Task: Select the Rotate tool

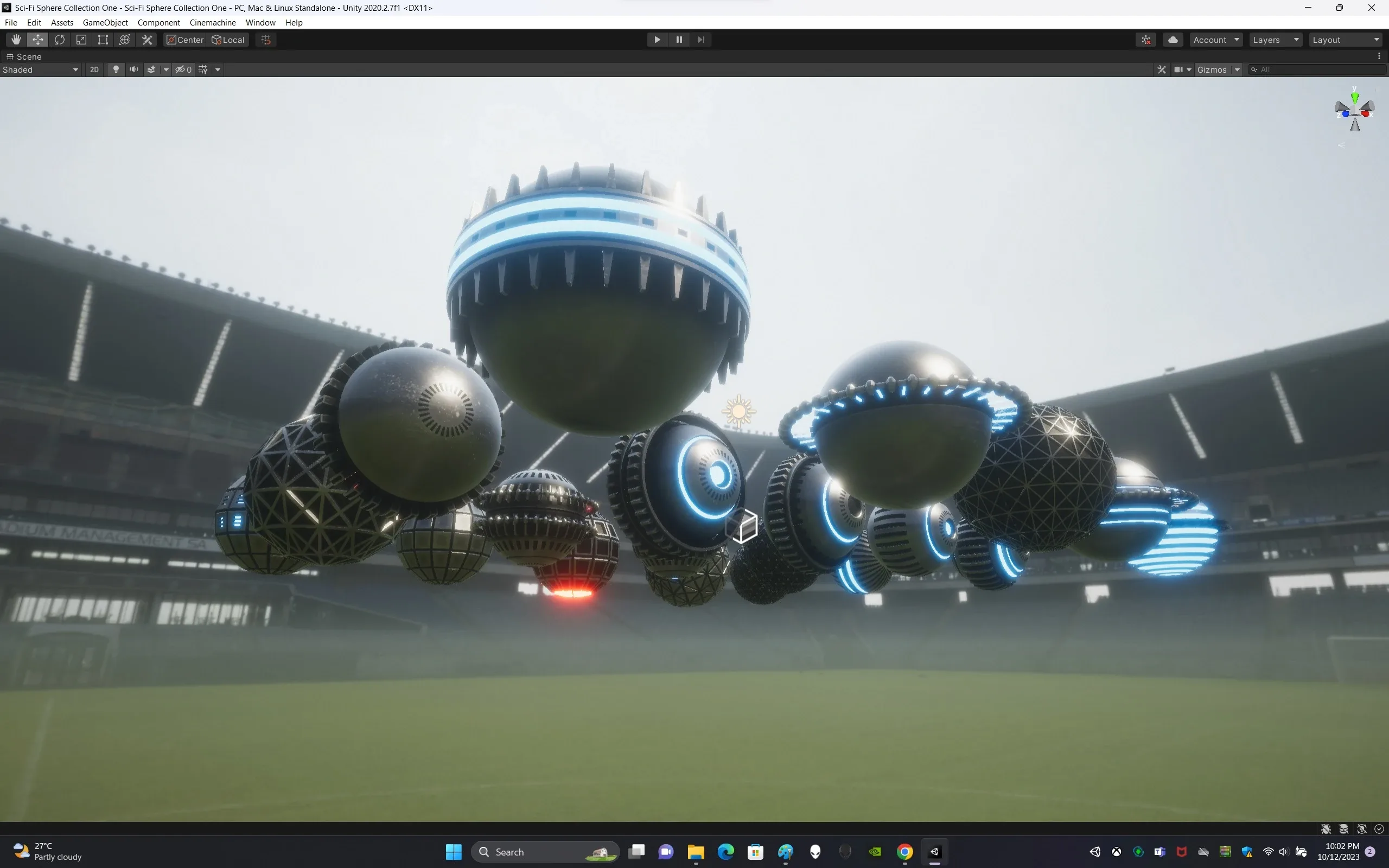Action: click(60, 40)
